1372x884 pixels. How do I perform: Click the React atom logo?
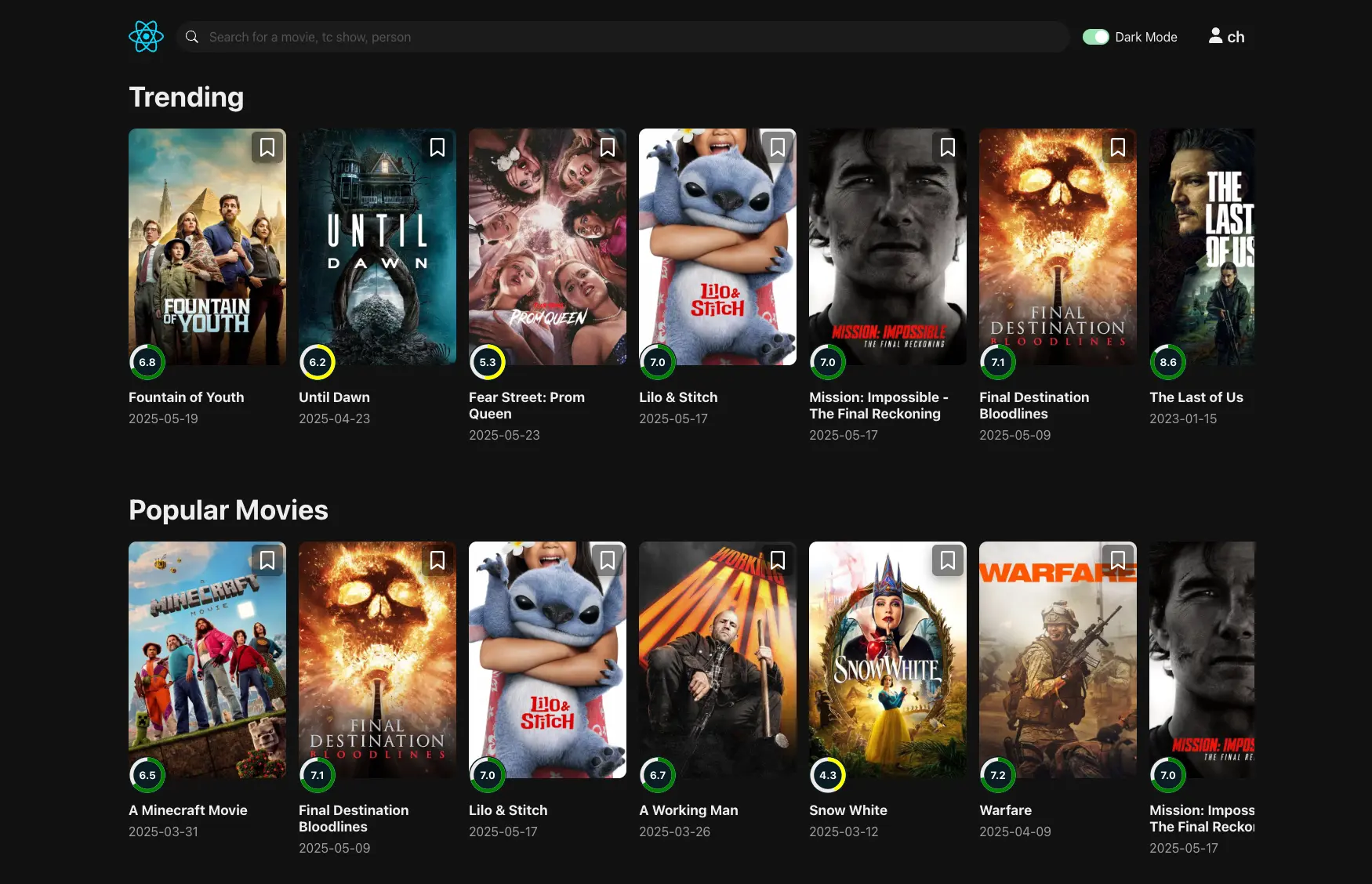[146, 37]
